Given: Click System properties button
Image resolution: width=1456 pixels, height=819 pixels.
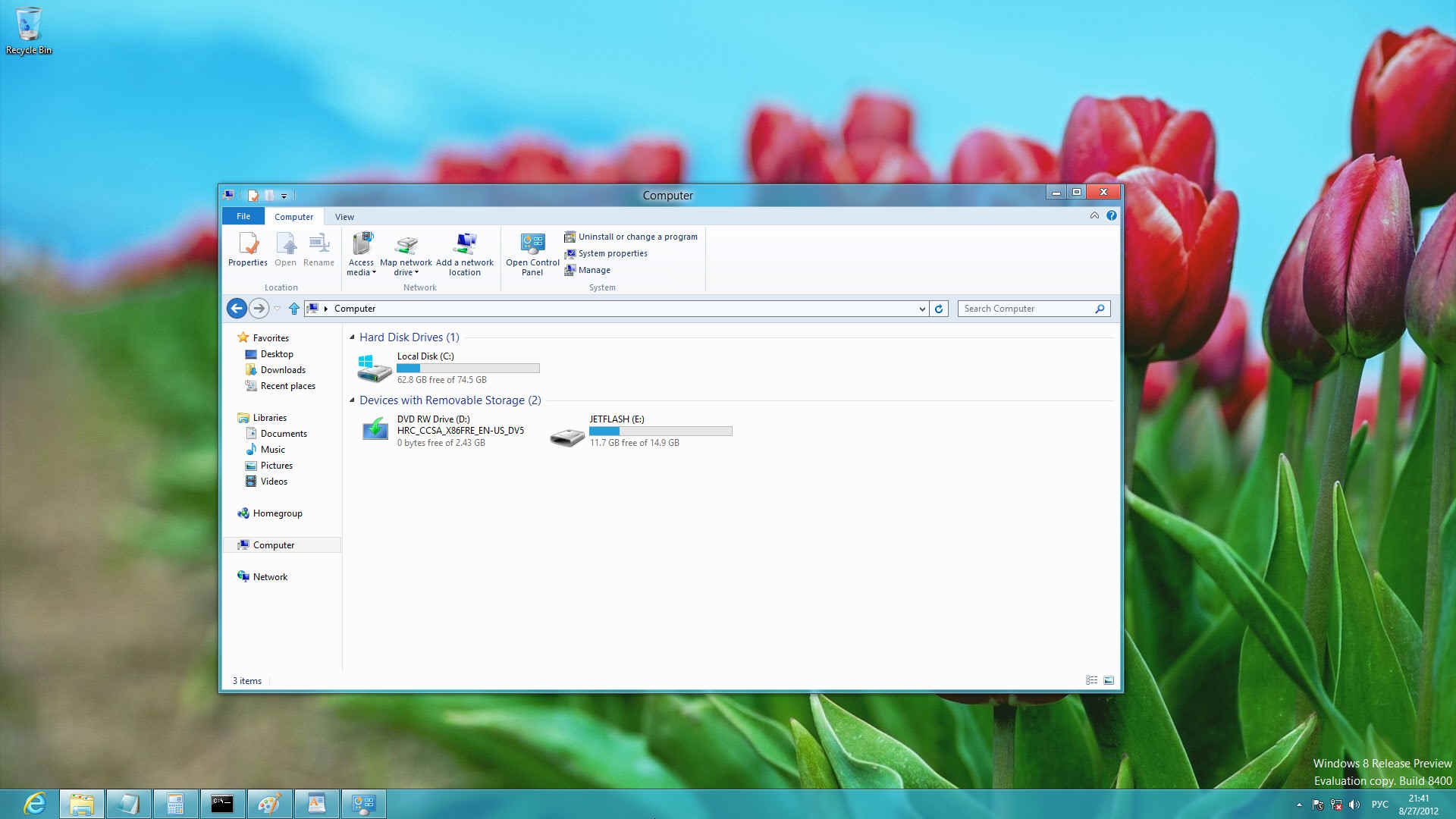Looking at the screenshot, I should click(612, 253).
